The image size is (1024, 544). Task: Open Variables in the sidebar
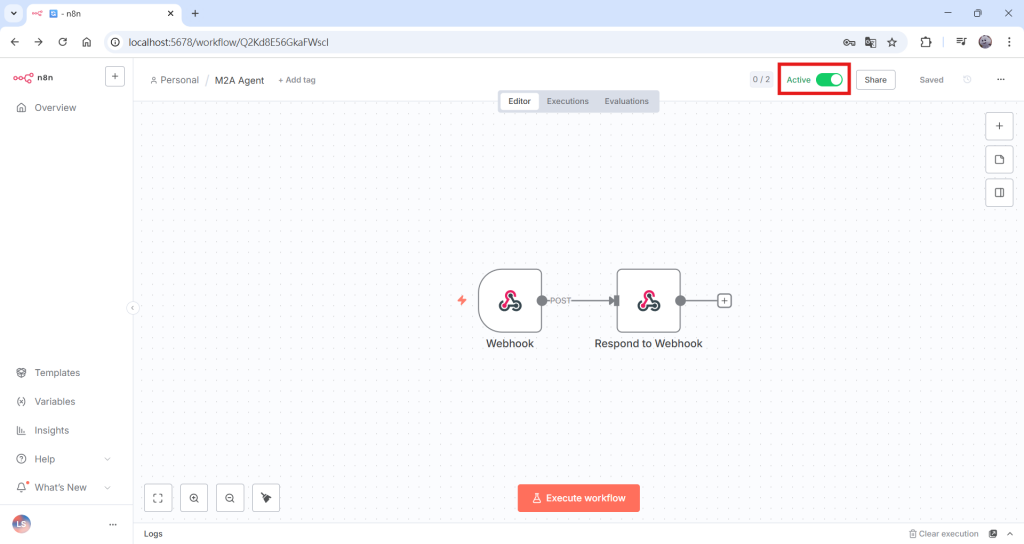(55, 402)
